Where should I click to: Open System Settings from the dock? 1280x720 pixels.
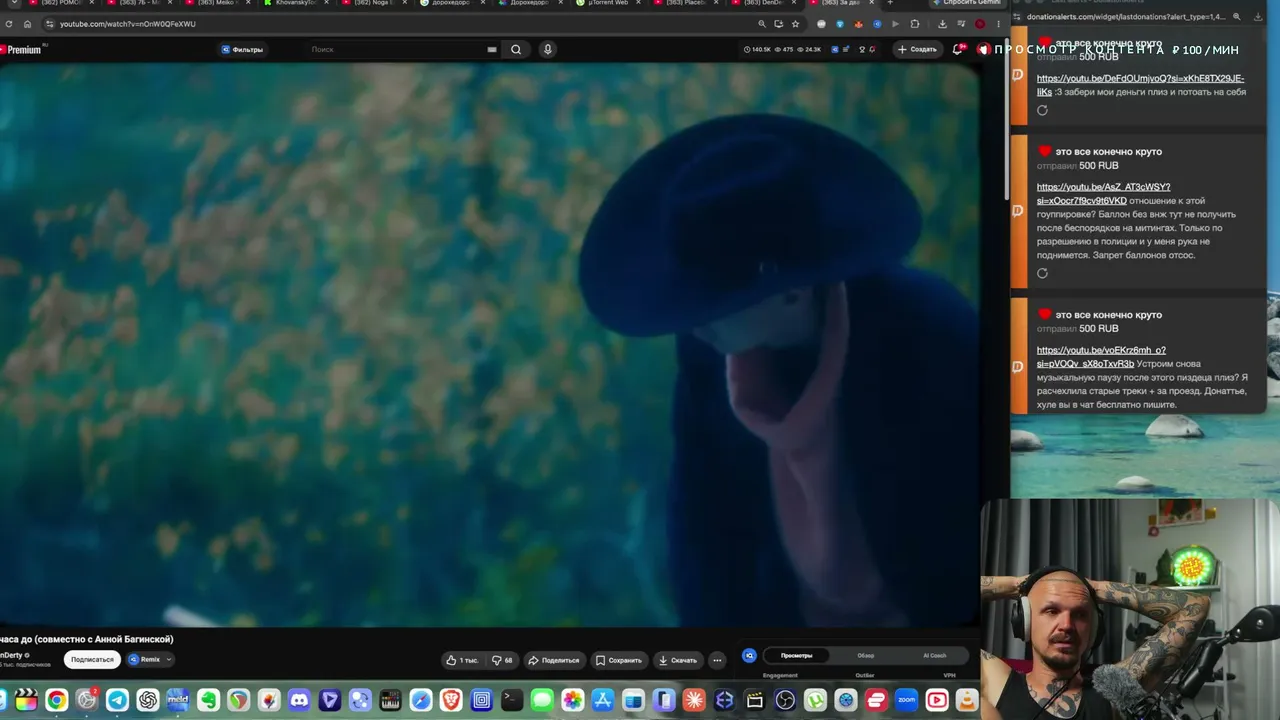click(87, 700)
